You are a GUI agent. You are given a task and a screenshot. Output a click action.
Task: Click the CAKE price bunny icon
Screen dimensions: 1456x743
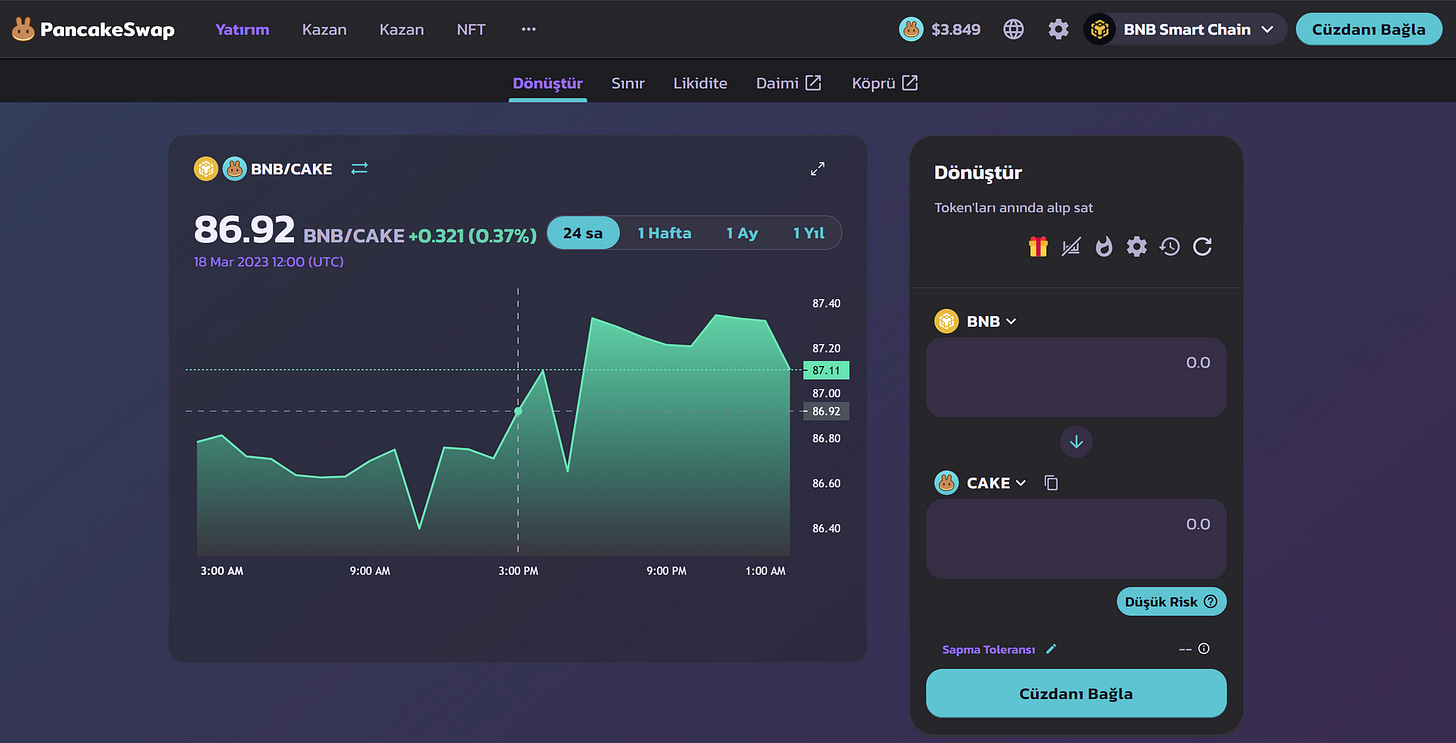point(910,29)
